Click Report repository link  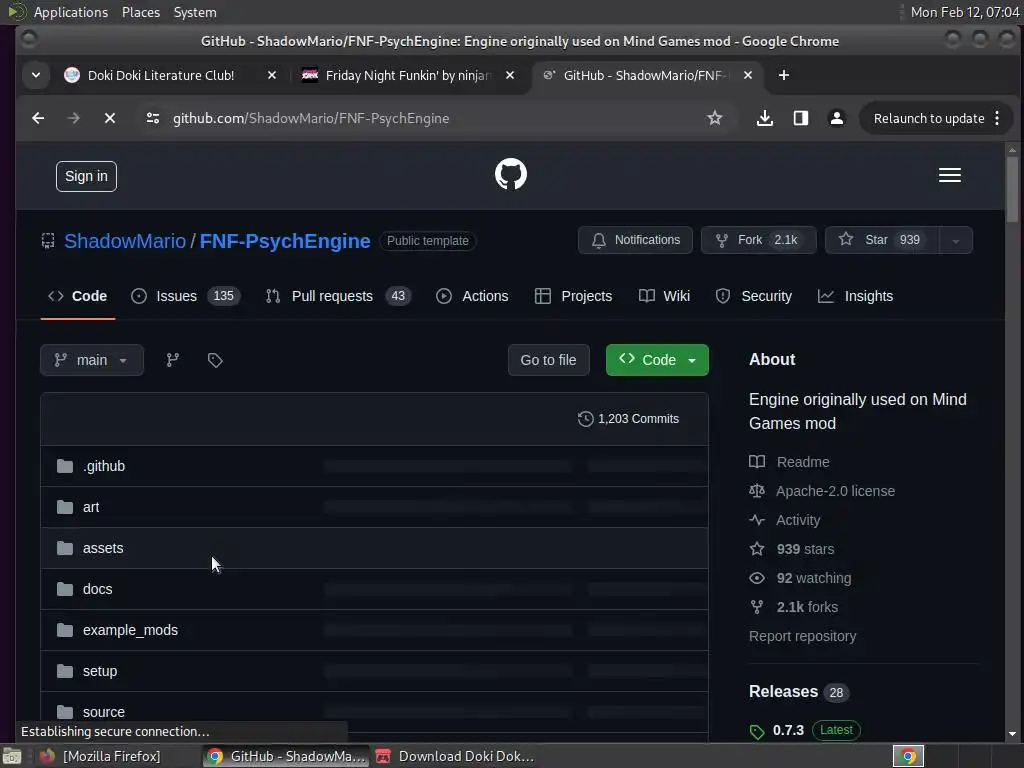pyautogui.click(x=803, y=636)
